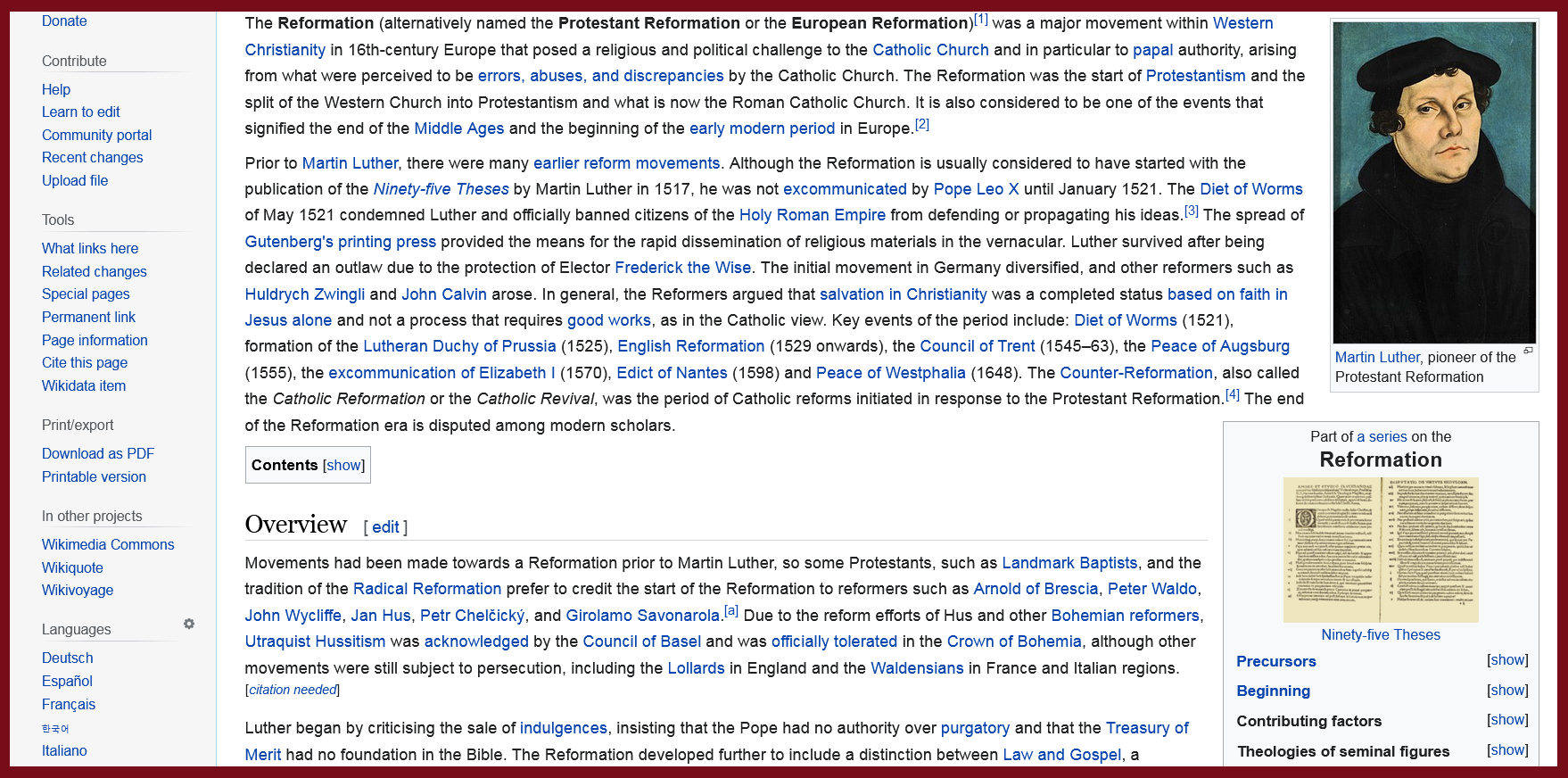
Task: Open the Landmark Baptists article
Action: [1069, 563]
